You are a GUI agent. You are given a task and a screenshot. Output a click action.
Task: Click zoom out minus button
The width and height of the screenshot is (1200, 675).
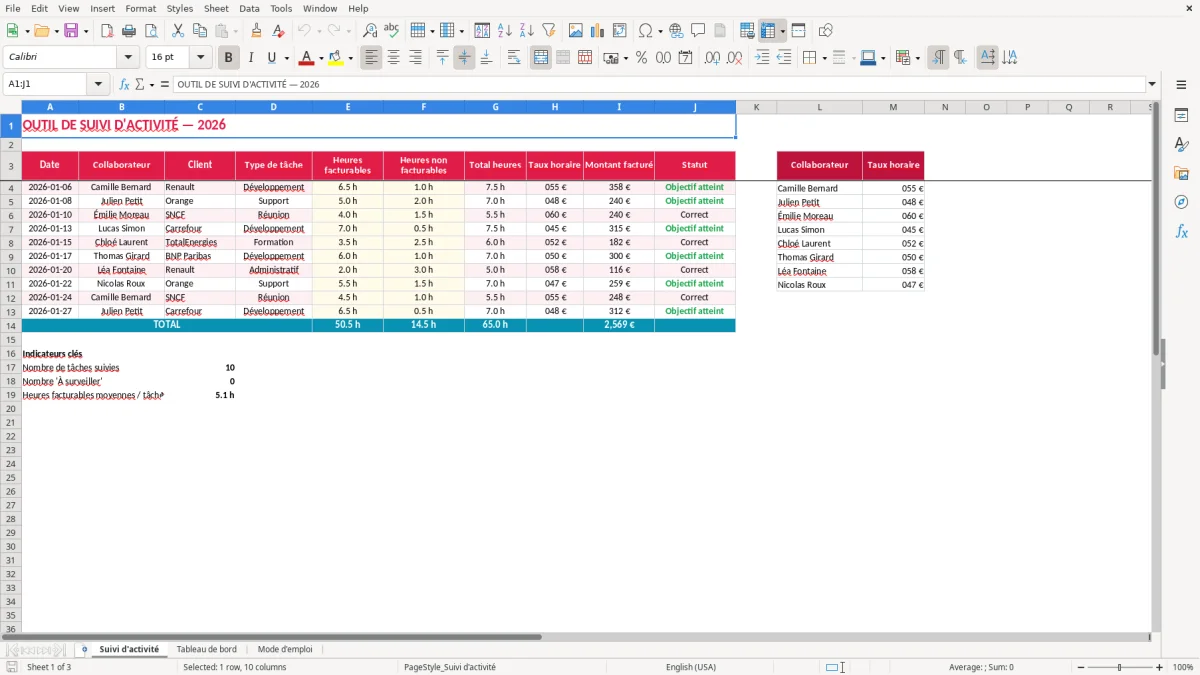click(1081, 667)
